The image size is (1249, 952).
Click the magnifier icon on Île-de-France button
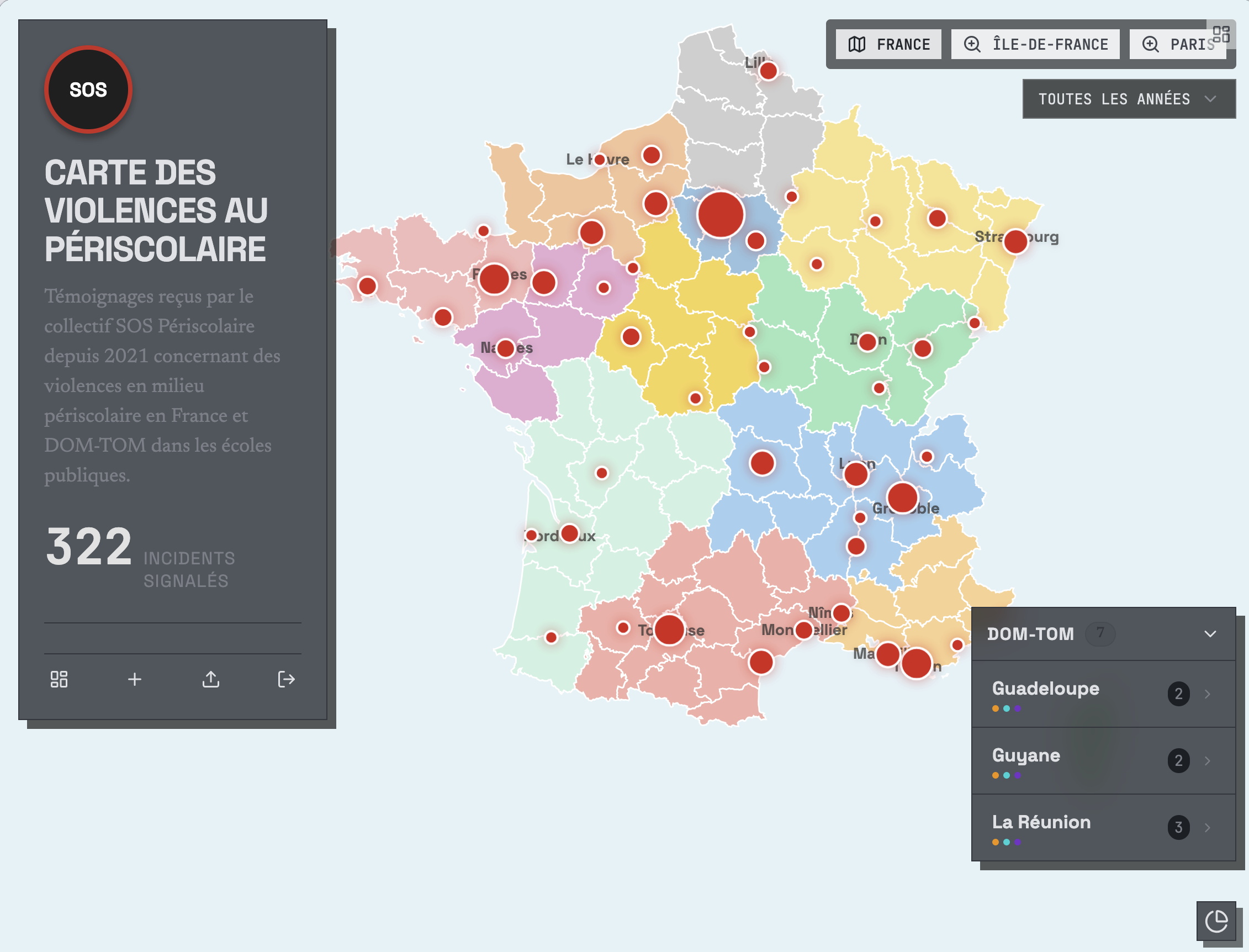pyautogui.click(x=972, y=44)
